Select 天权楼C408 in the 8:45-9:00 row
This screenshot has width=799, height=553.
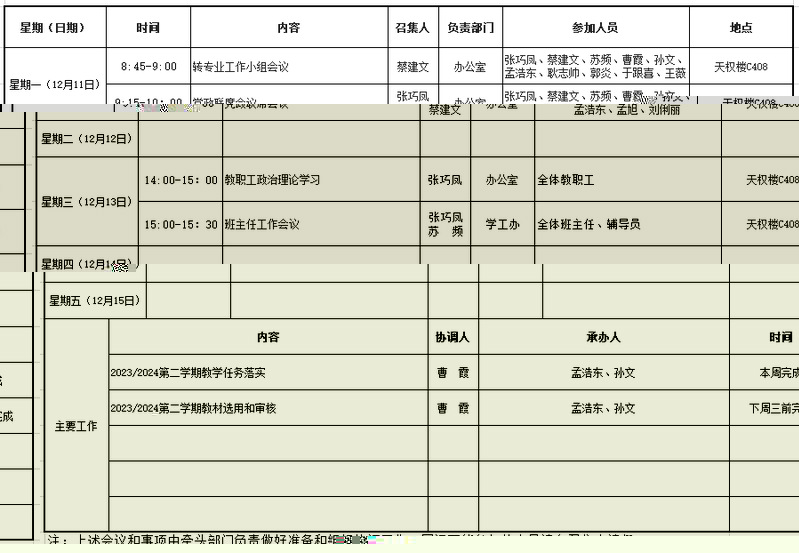(x=741, y=66)
